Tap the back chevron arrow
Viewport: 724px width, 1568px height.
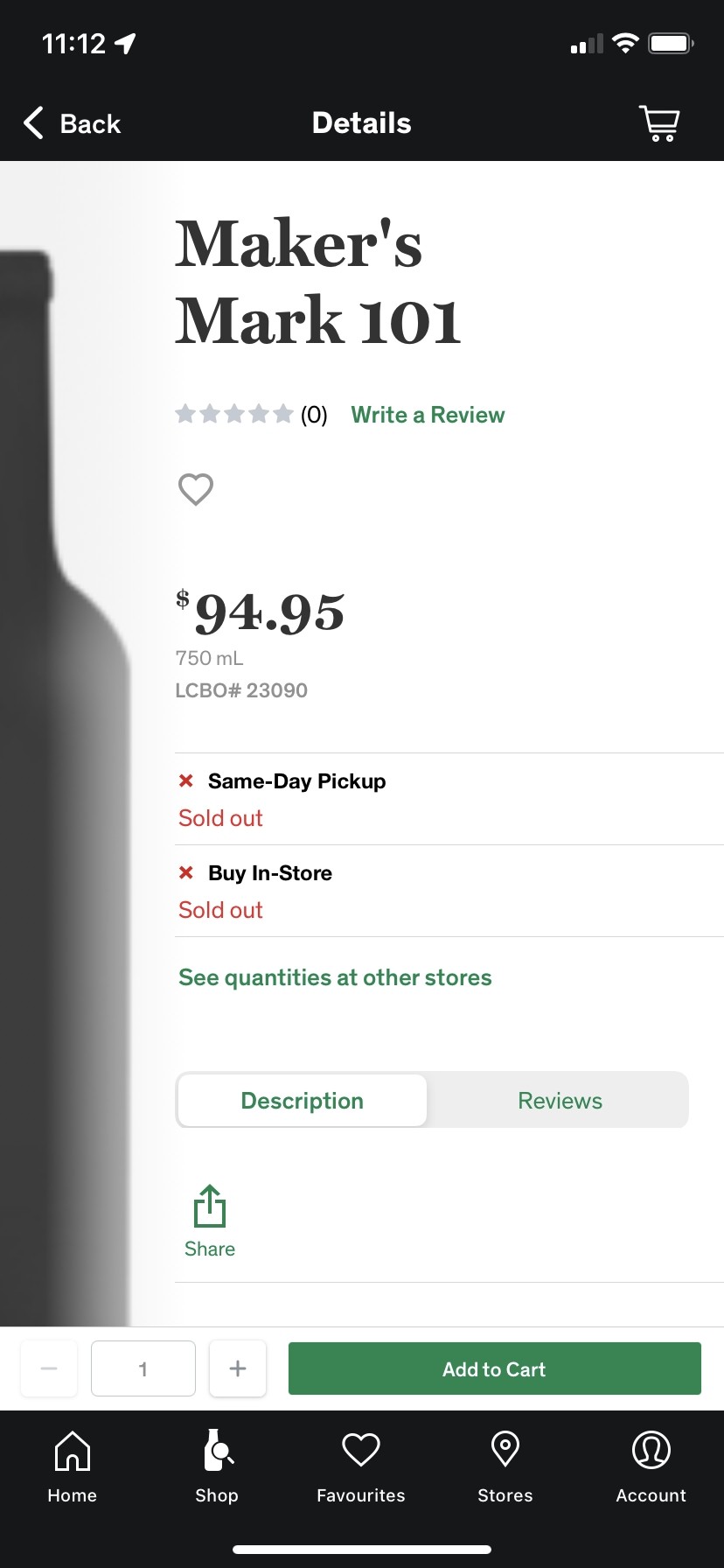(35, 123)
